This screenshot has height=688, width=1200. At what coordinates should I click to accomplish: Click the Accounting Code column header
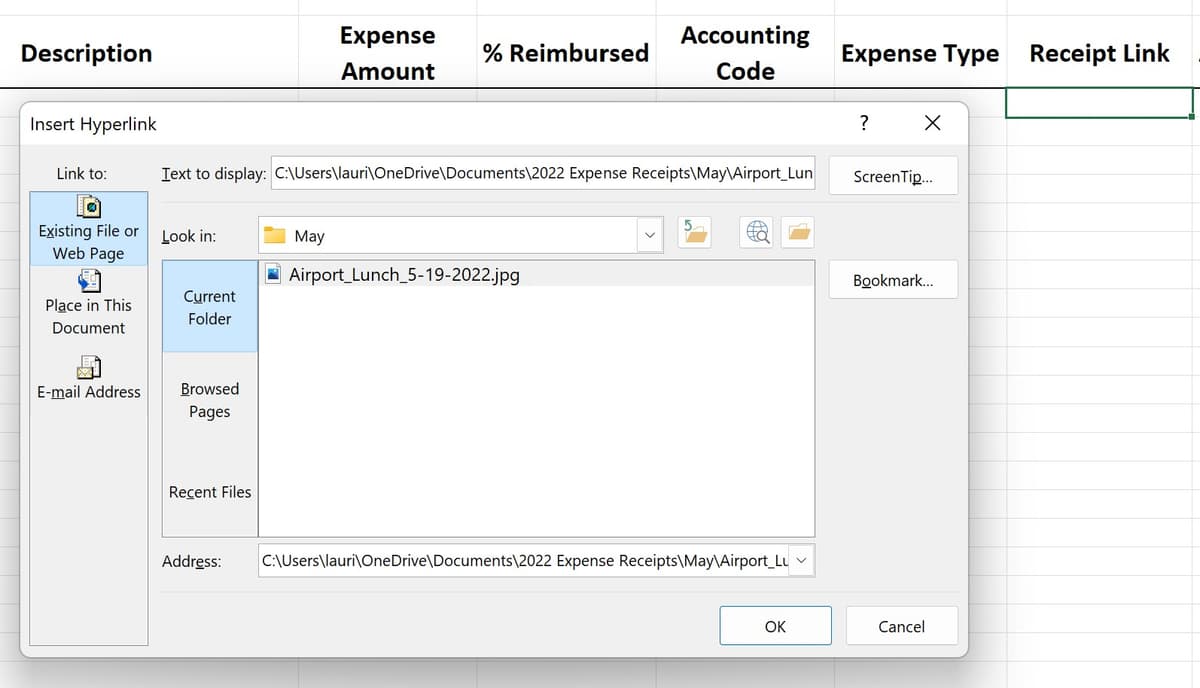[745, 53]
